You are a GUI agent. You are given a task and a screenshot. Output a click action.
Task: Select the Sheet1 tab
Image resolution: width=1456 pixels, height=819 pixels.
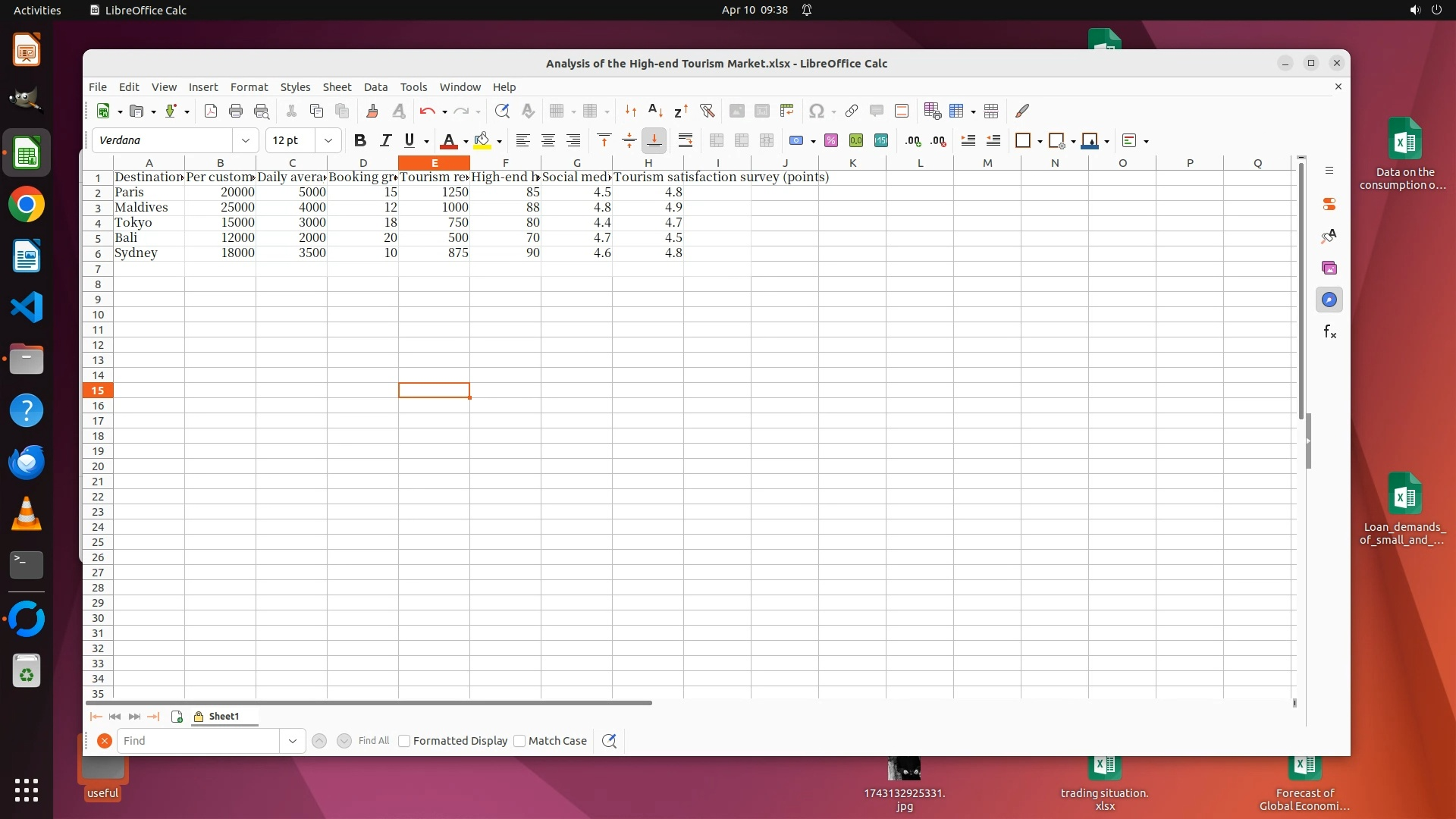point(224,716)
